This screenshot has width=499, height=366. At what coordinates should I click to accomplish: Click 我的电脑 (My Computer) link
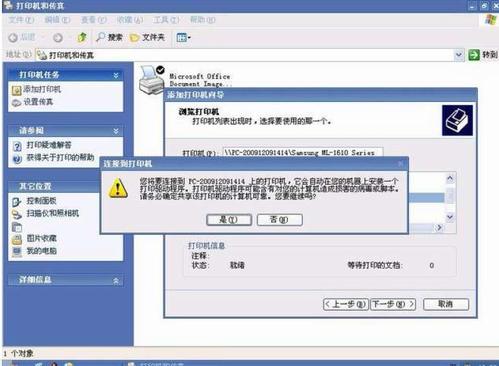(42, 251)
